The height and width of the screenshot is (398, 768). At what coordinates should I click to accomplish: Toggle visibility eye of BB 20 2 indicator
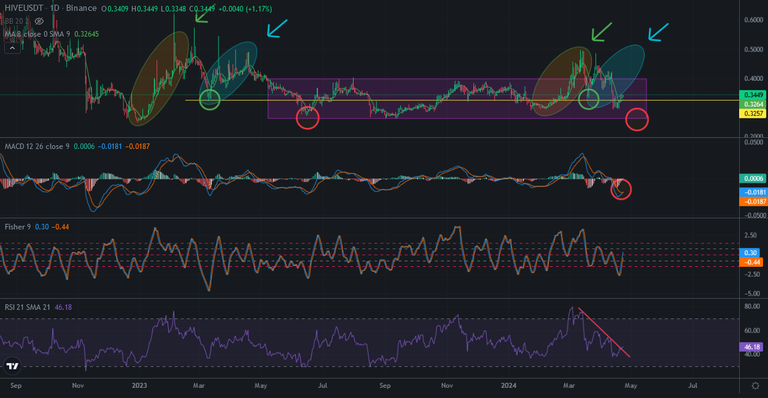39,21
